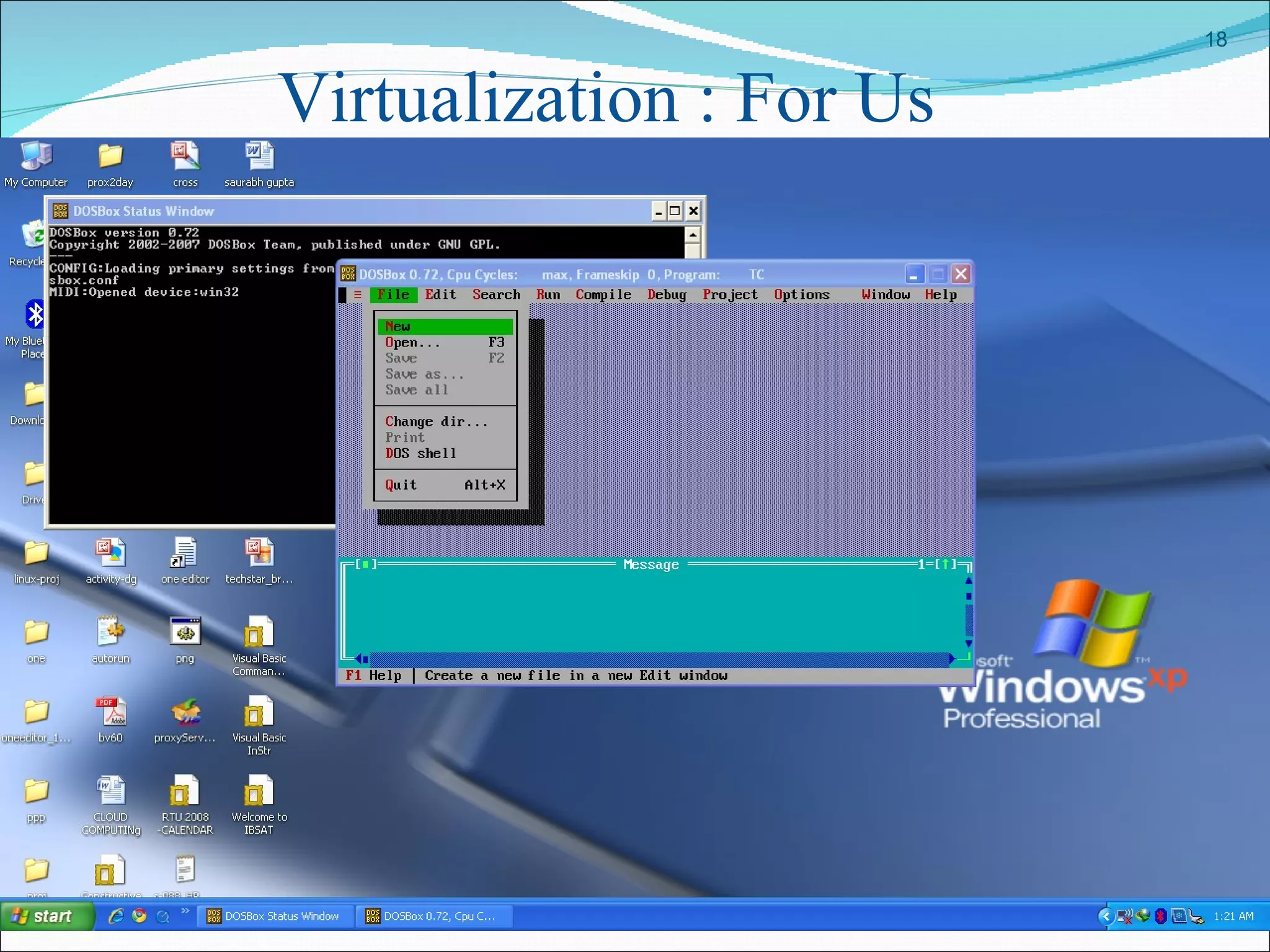Image resolution: width=1270 pixels, height=952 pixels.
Task: Choose Change dir... from File menu
Action: point(445,422)
